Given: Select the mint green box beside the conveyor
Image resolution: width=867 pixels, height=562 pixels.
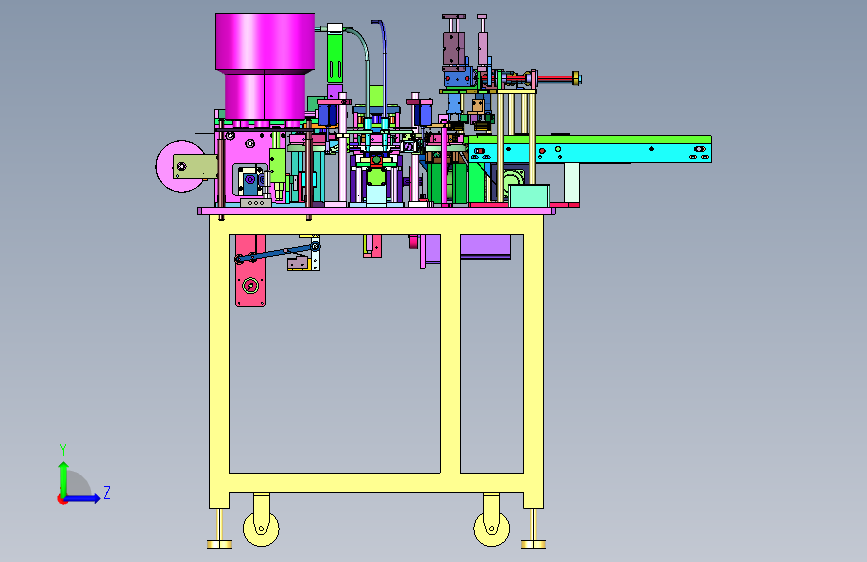Looking at the screenshot, I should (529, 196).
